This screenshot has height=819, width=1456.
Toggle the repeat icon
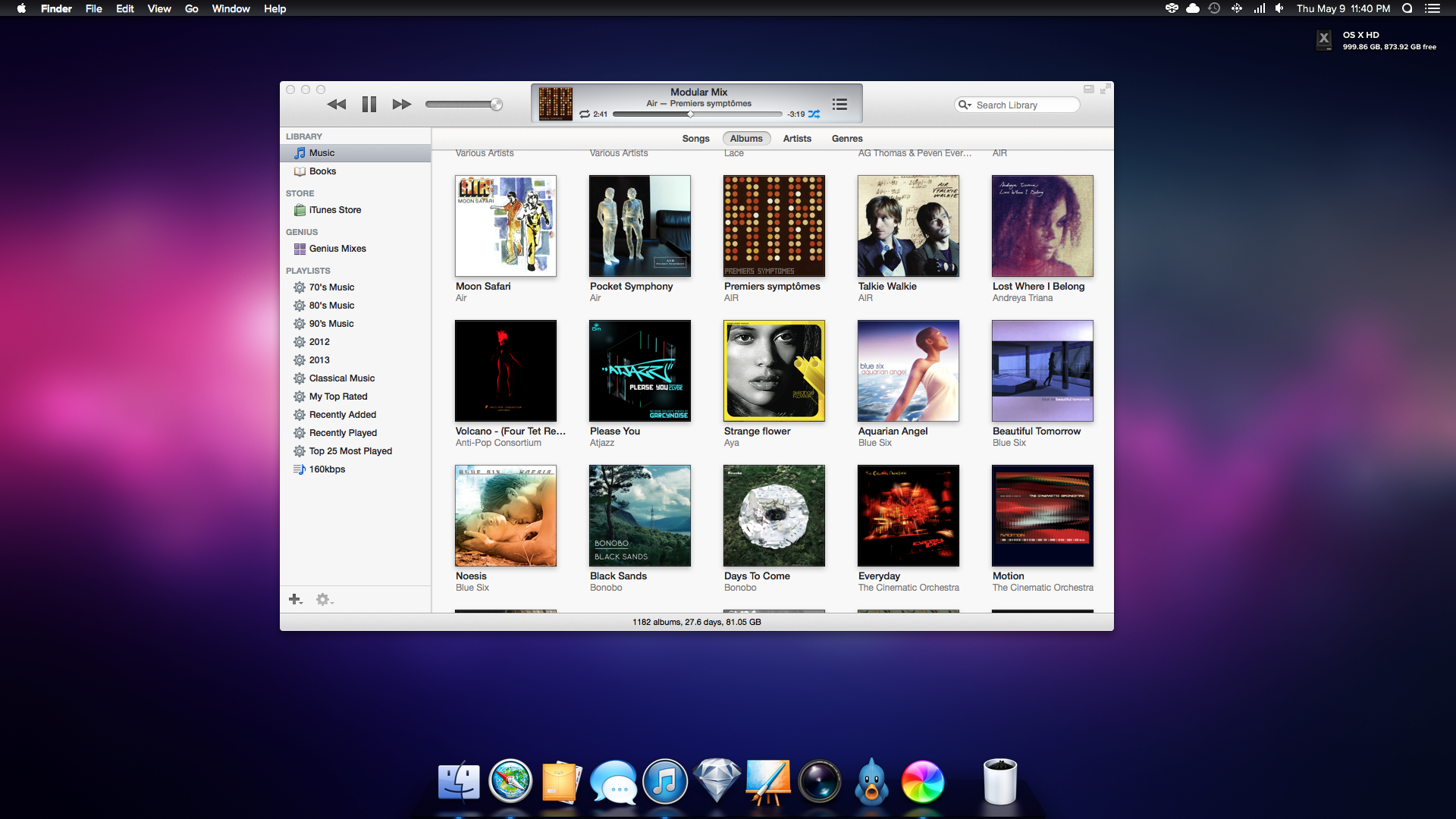click(585, 115)
